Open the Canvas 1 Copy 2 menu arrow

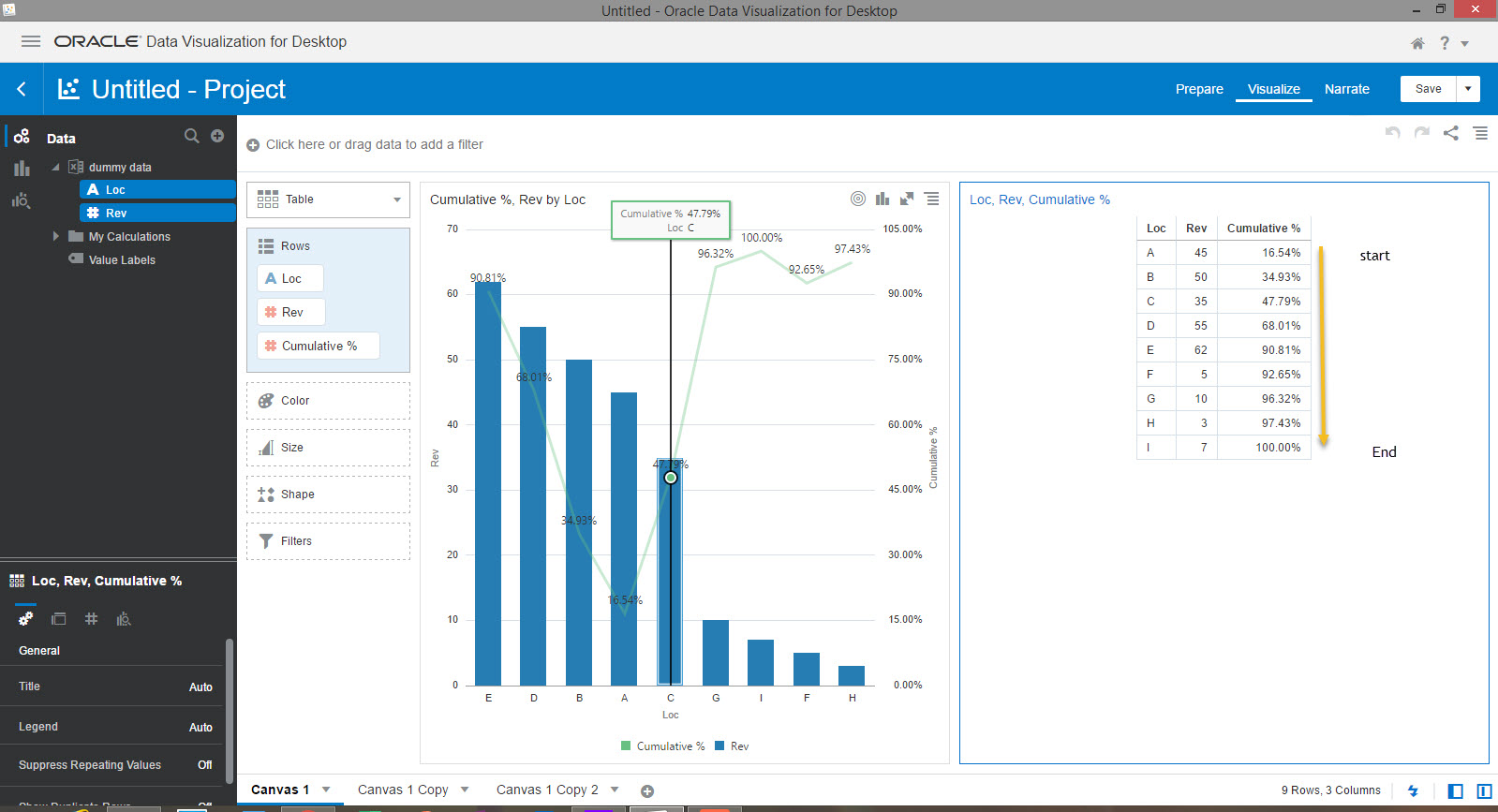pos(615,790)
